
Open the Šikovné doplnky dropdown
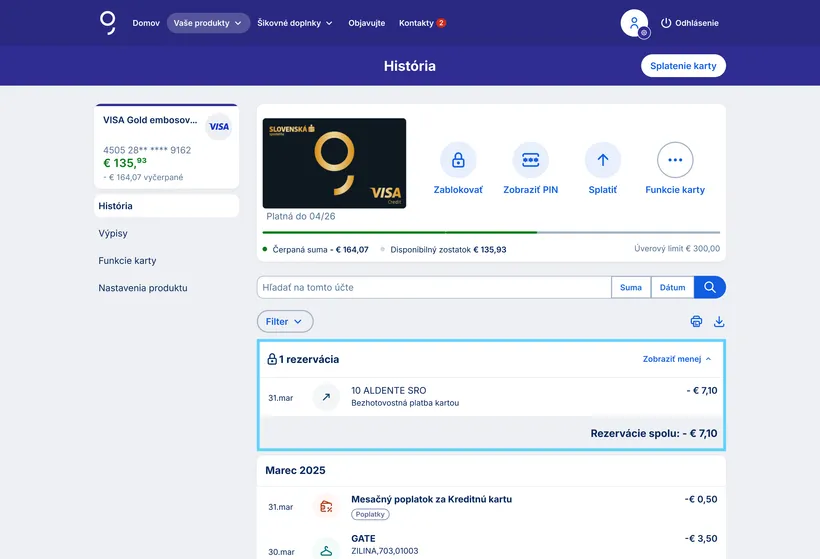click(x=295, y=23)
